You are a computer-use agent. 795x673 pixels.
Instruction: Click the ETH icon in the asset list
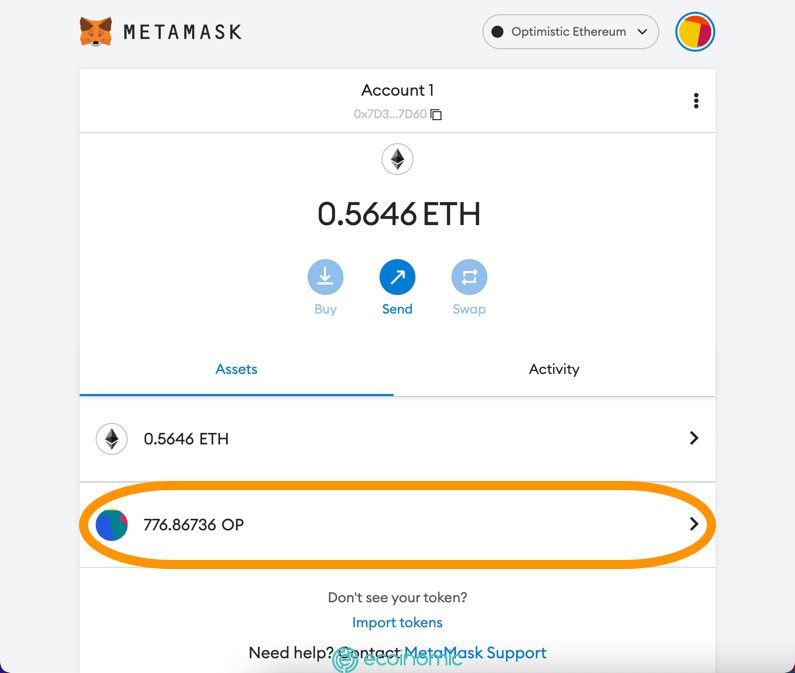tap(112, 439)
